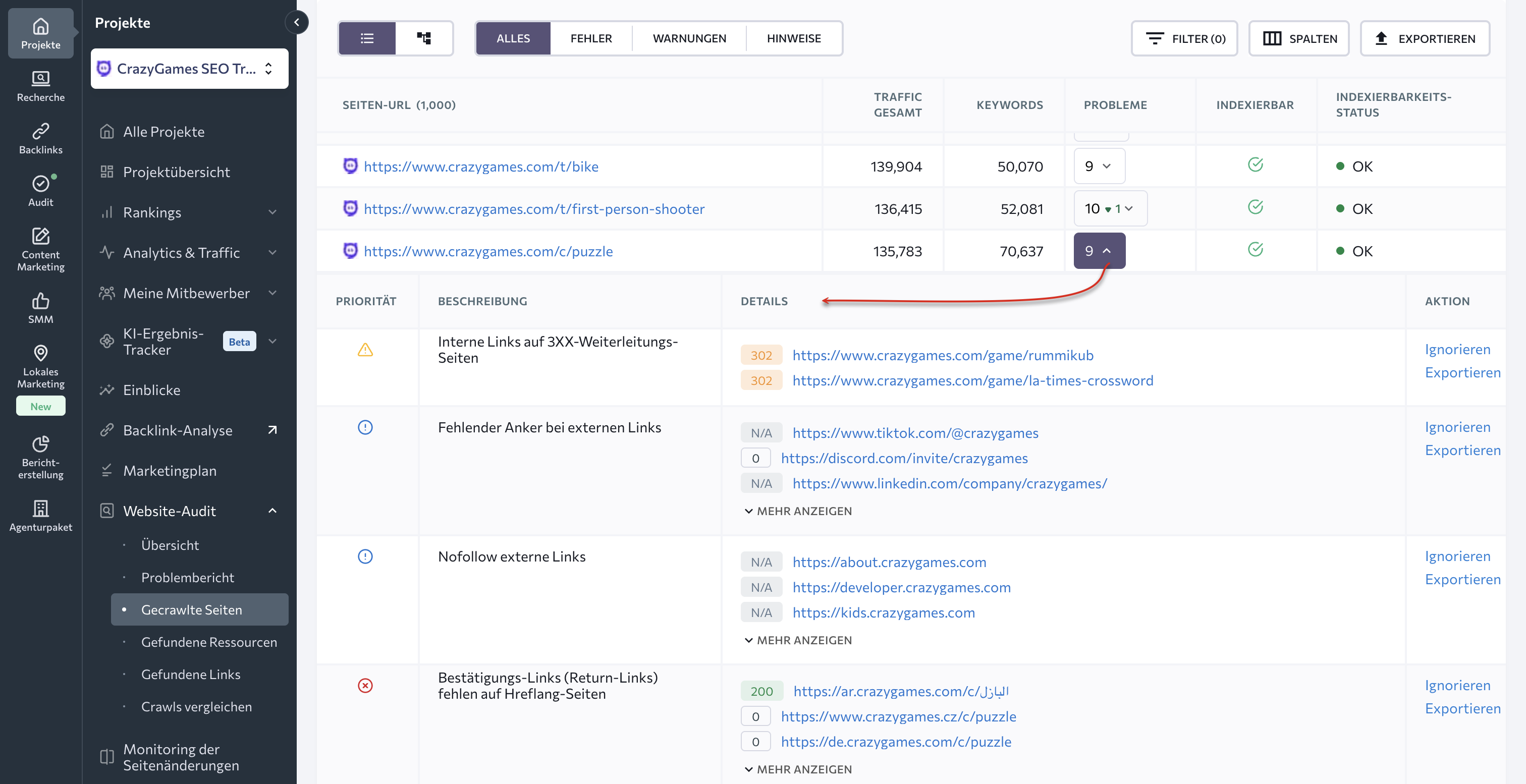Image resolution: width=1526 pixels, height=784 pixels.
Task: Open the first-person-shooter URL link
Action: tap(534, 209)
